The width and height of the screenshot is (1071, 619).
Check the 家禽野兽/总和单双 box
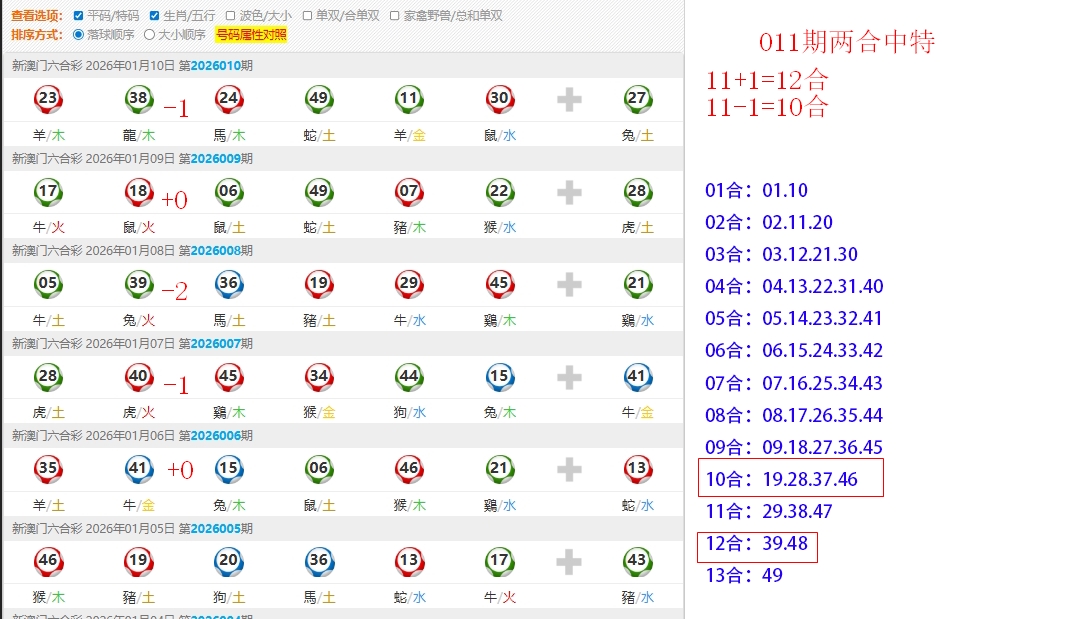click(395, 16)
